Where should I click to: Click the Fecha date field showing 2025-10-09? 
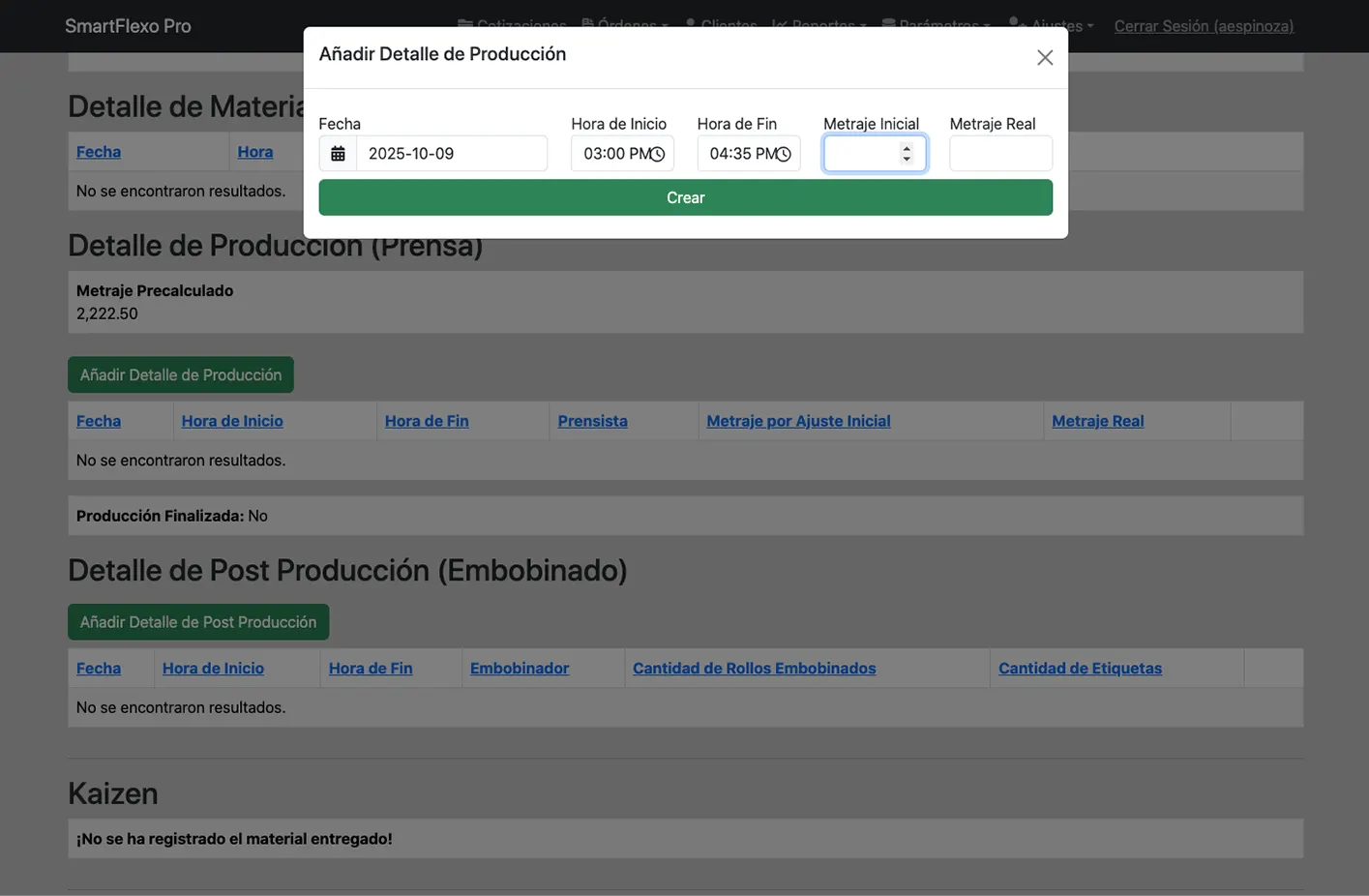click(x=451, y=154)
